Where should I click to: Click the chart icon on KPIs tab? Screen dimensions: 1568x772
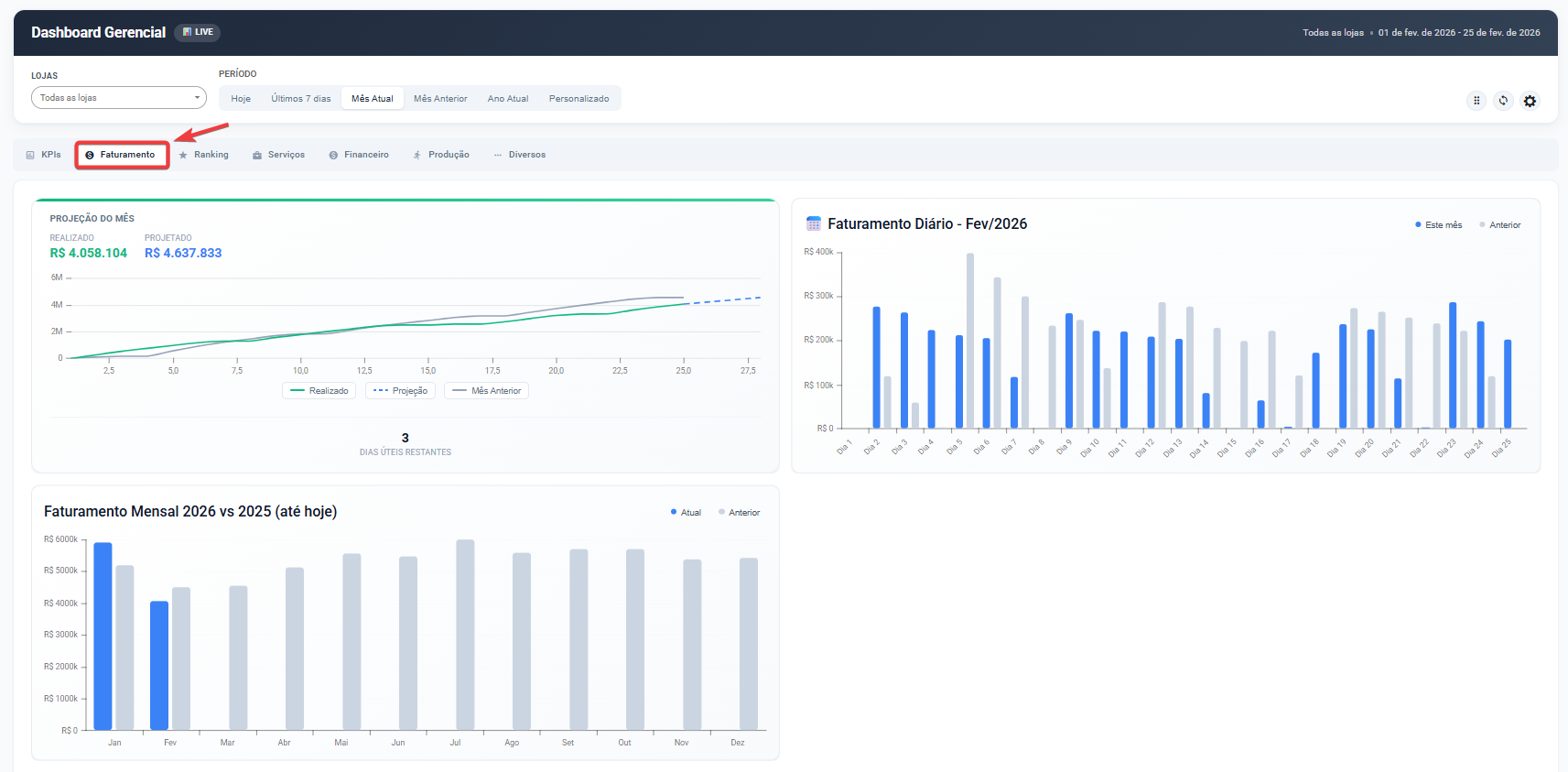click(30, 156)
